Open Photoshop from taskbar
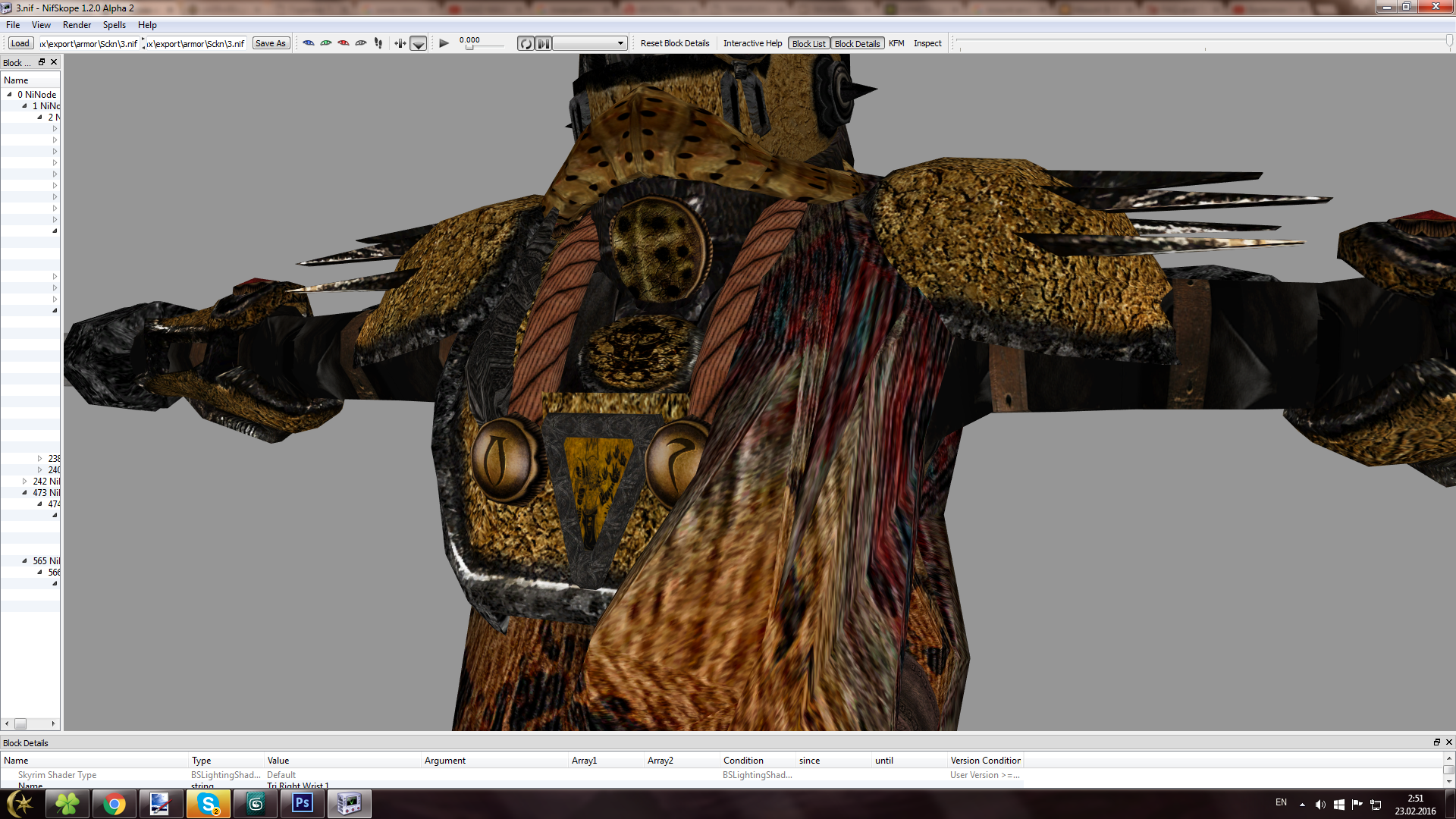 pos(302,804)
